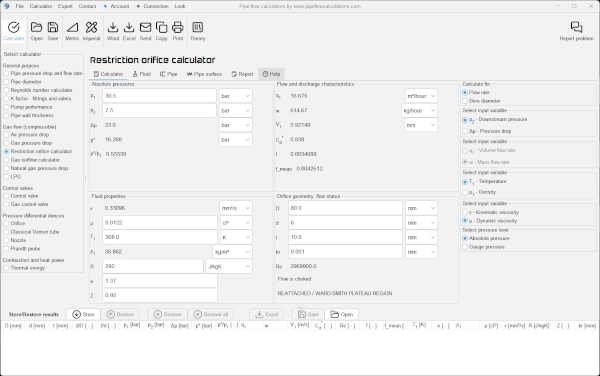The image size is (600, 376).
Task: Switch to the Pipe surface tab
Action: point(204,74)
